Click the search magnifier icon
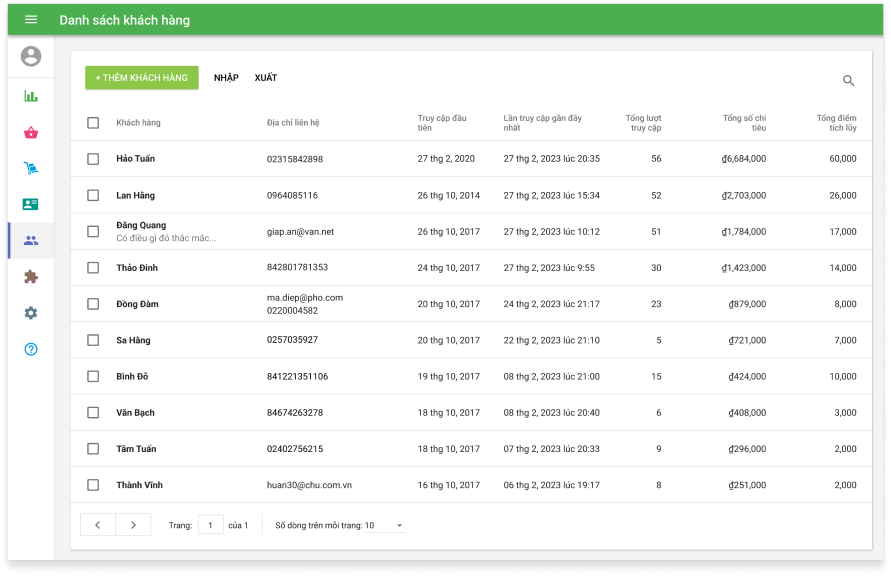This screenshot has height=576, width=891. click(848, 81)
